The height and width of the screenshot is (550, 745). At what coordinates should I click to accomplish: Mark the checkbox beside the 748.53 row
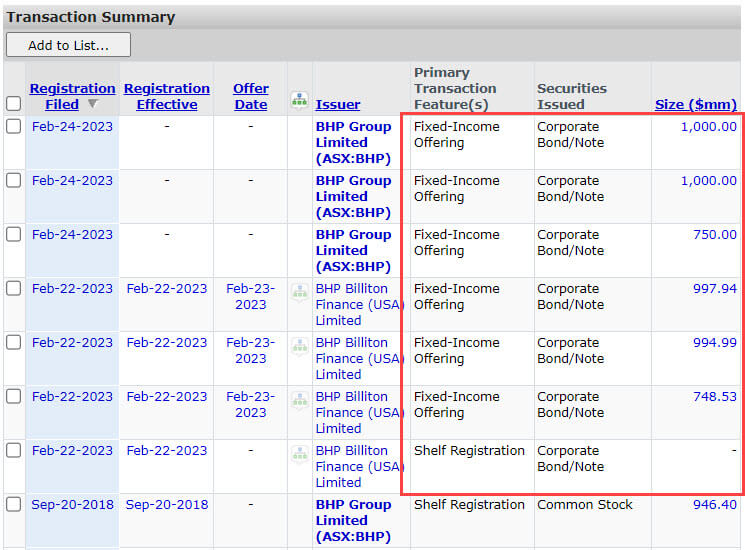[14, 396]
